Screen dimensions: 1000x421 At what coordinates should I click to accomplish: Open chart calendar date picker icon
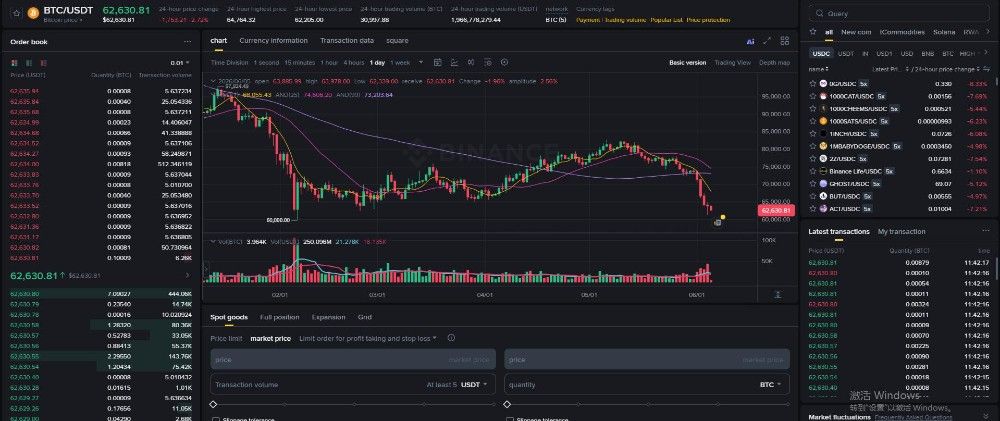pyautogui.click(x=438, y=63)
